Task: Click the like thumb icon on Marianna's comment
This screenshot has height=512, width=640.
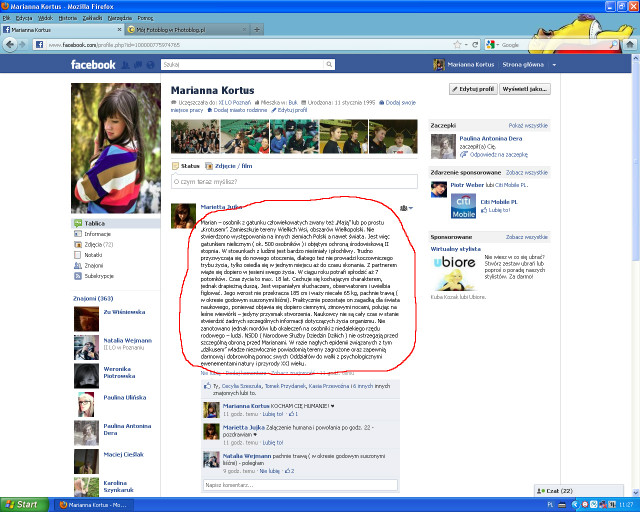Action: click(292, 414)
